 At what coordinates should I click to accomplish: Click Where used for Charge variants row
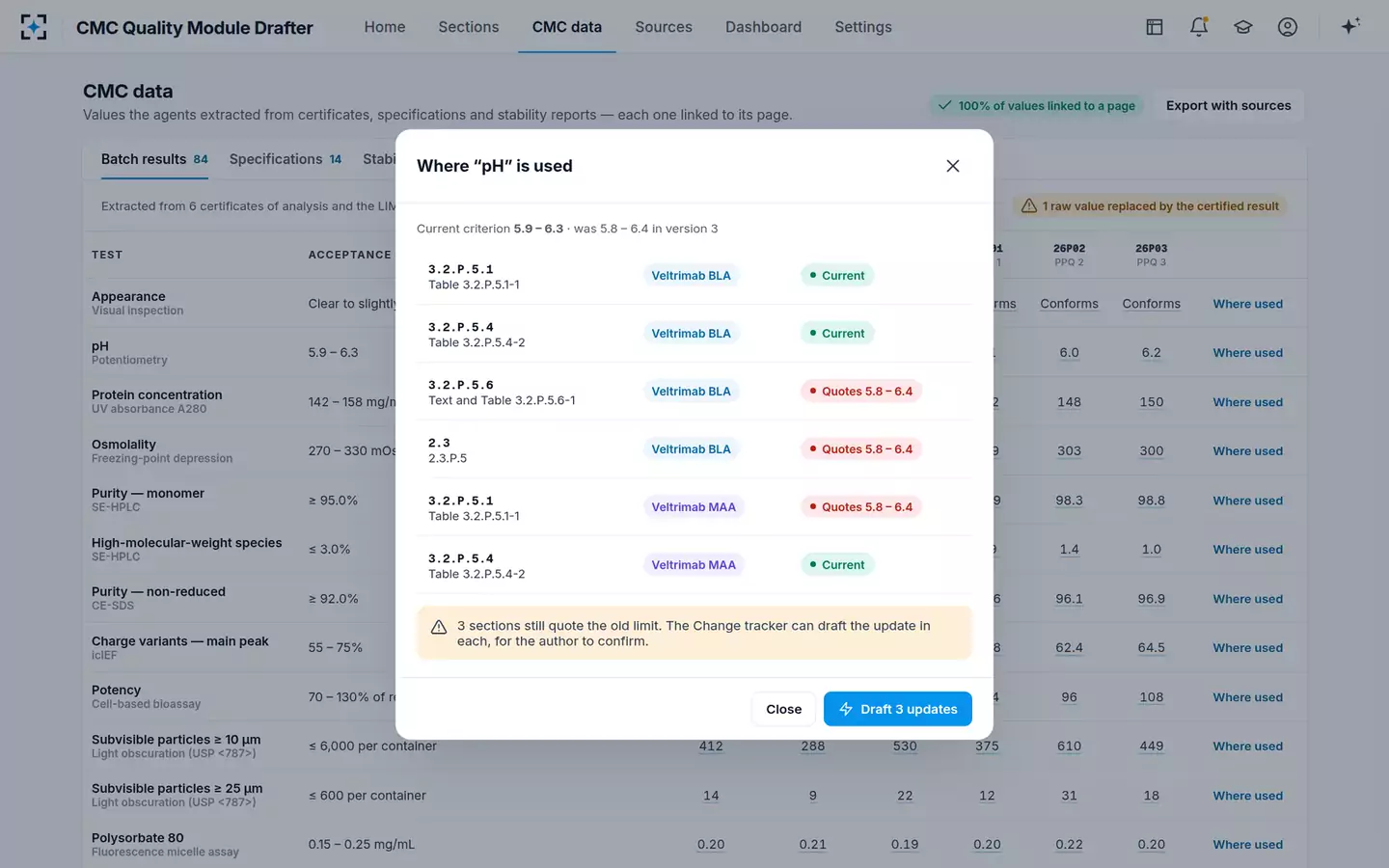click(x=1248, y=648)
